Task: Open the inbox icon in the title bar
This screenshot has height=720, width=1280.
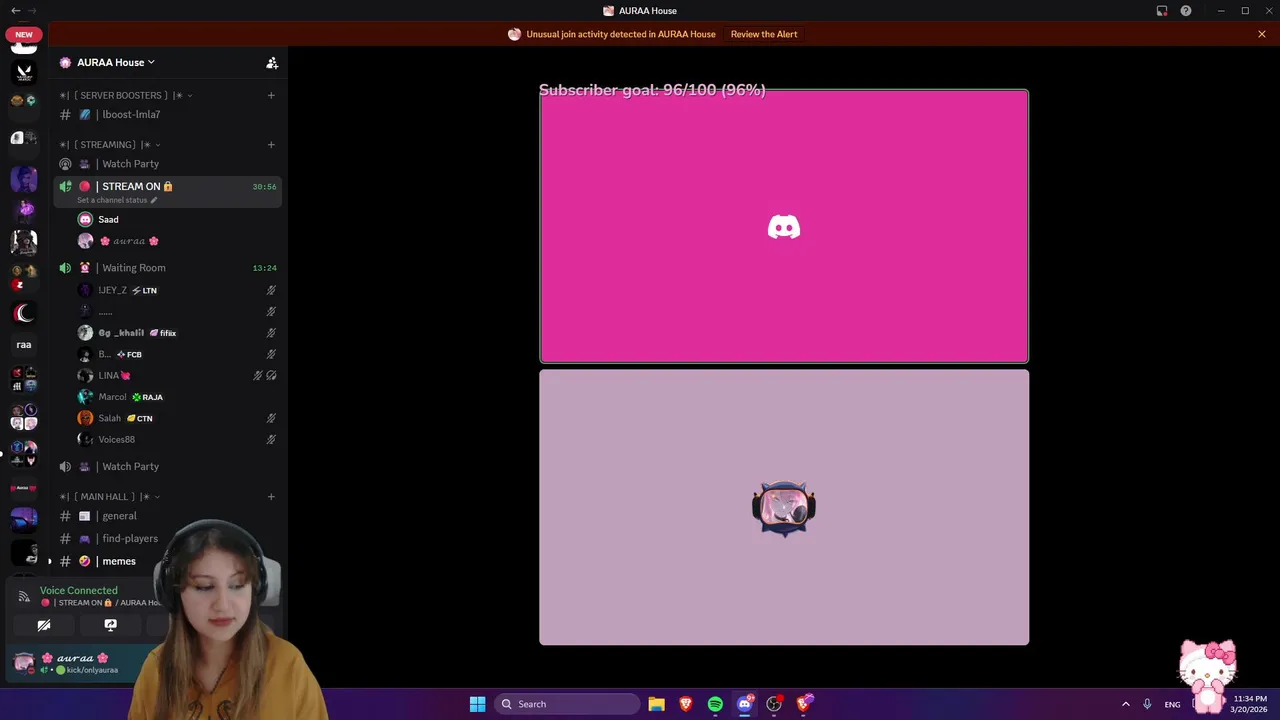Action: pyautogui.click(x=1162, y=11)
